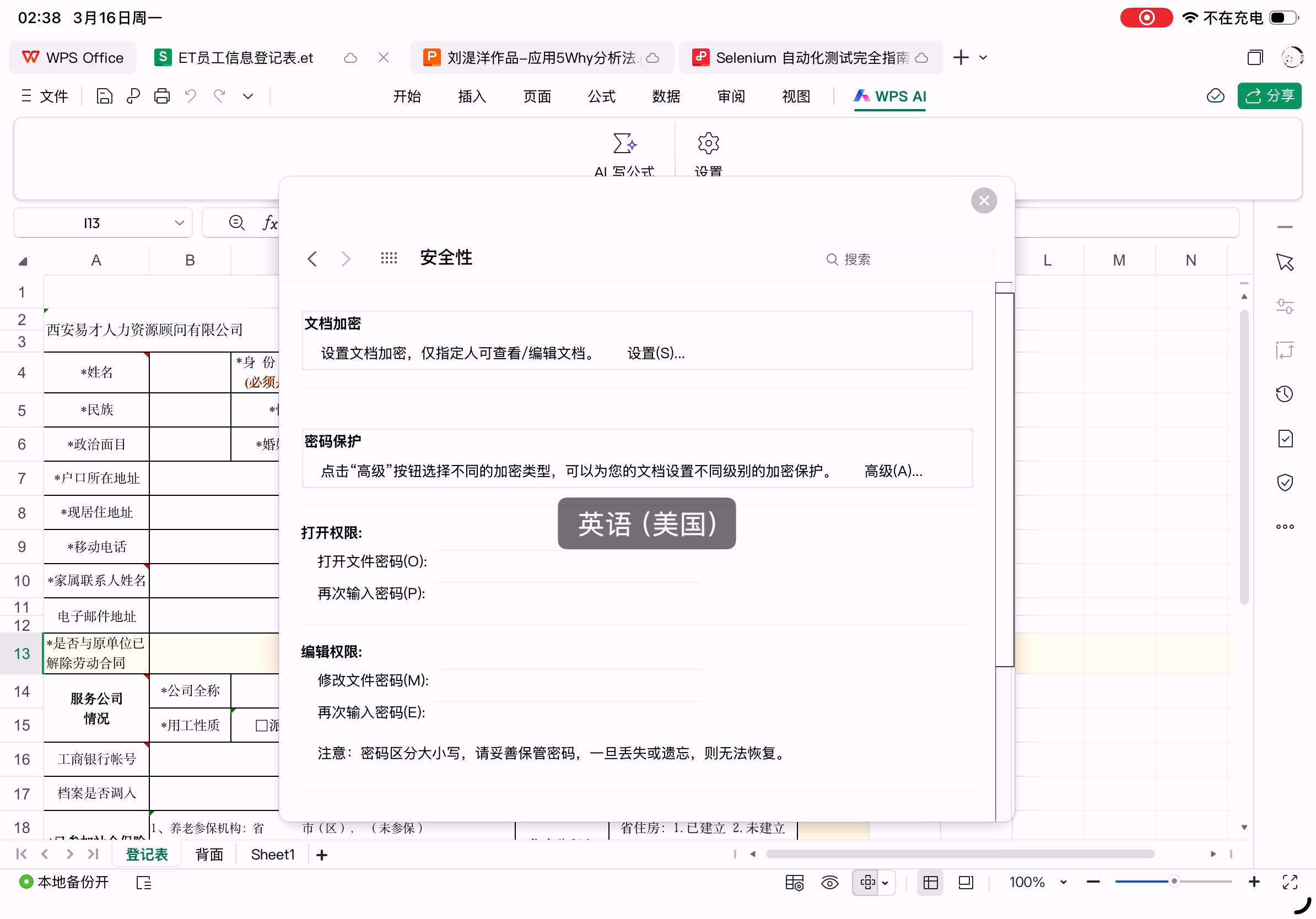
Task: Expand the cell name box dropdown
Action: click(180, 222)
